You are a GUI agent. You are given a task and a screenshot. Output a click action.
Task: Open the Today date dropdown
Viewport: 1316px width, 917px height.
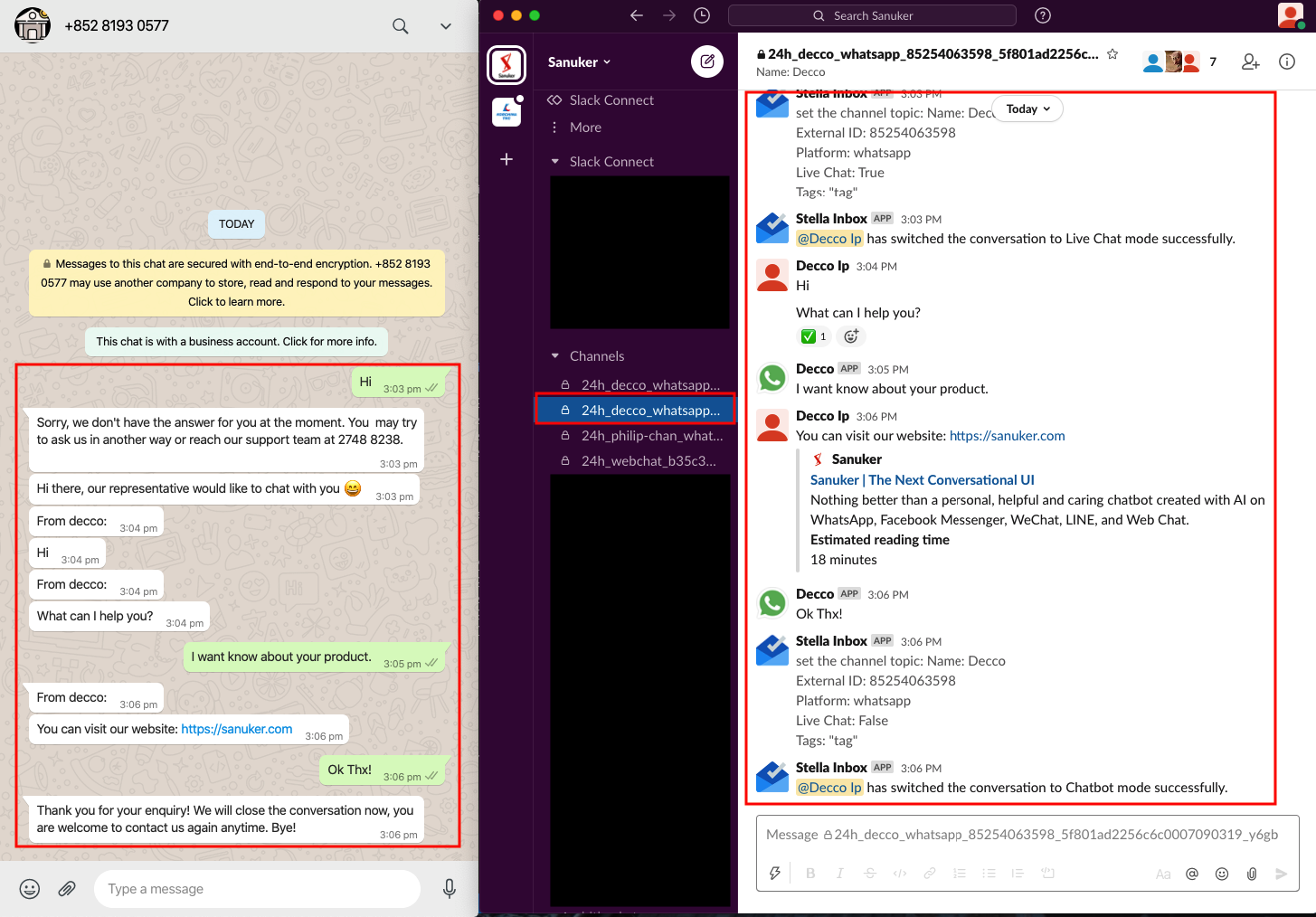pos(1028,109)
